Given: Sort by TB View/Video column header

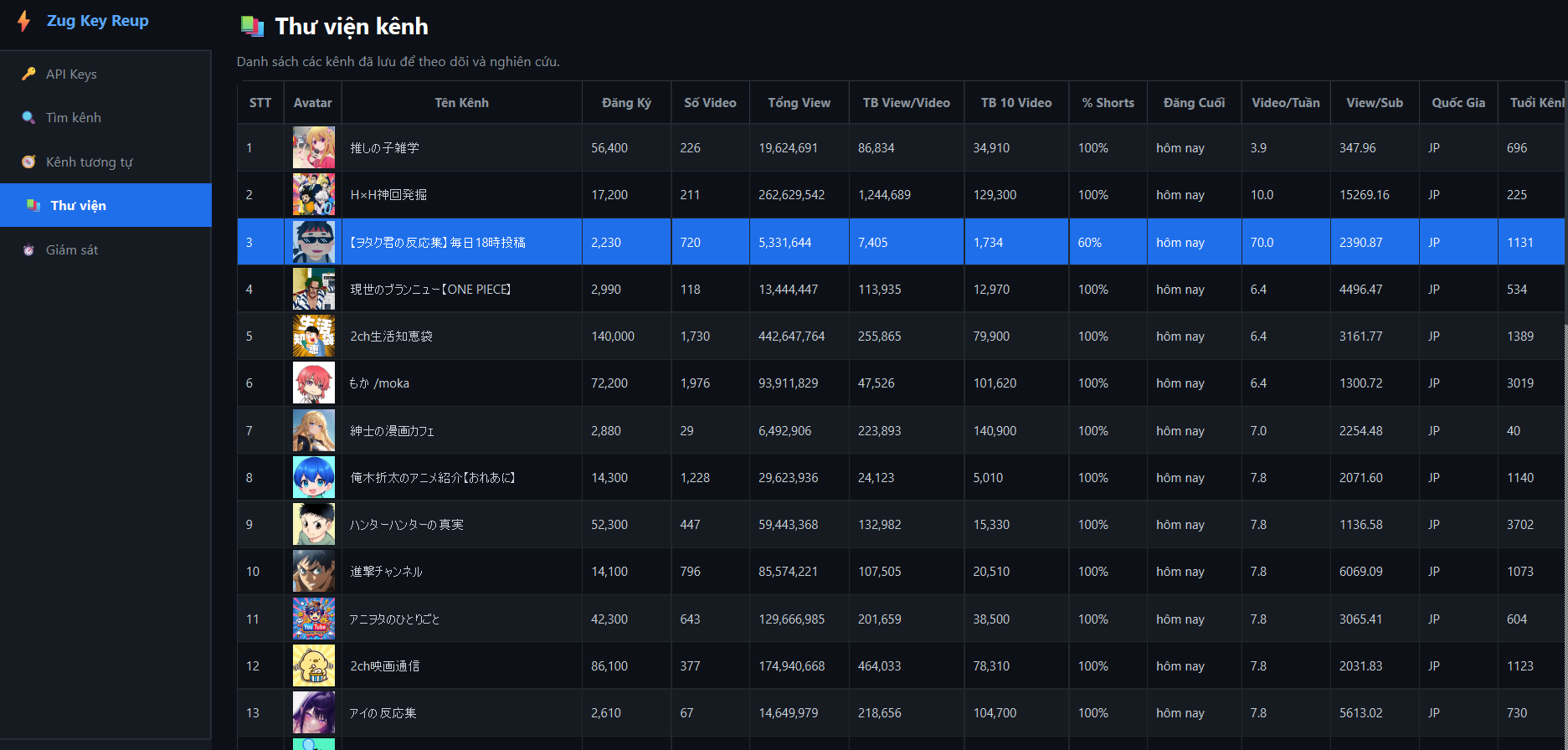Looking at the screenshot, I should [x=907, y=103].
